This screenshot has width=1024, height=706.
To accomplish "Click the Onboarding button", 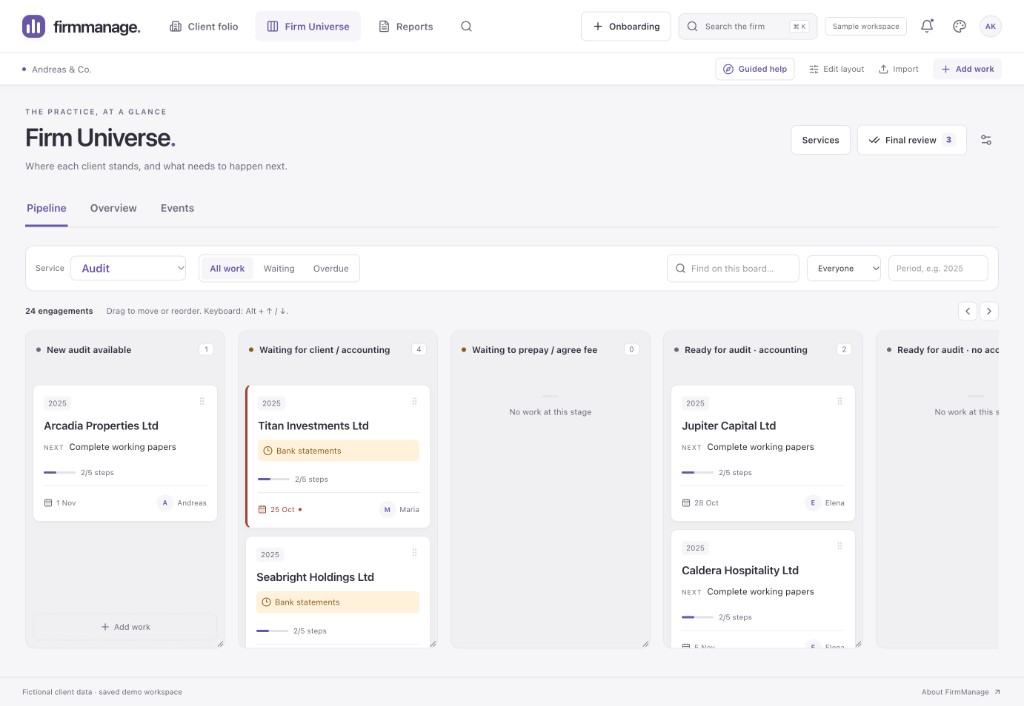I will pyautogui.click(x=626, y=27).
